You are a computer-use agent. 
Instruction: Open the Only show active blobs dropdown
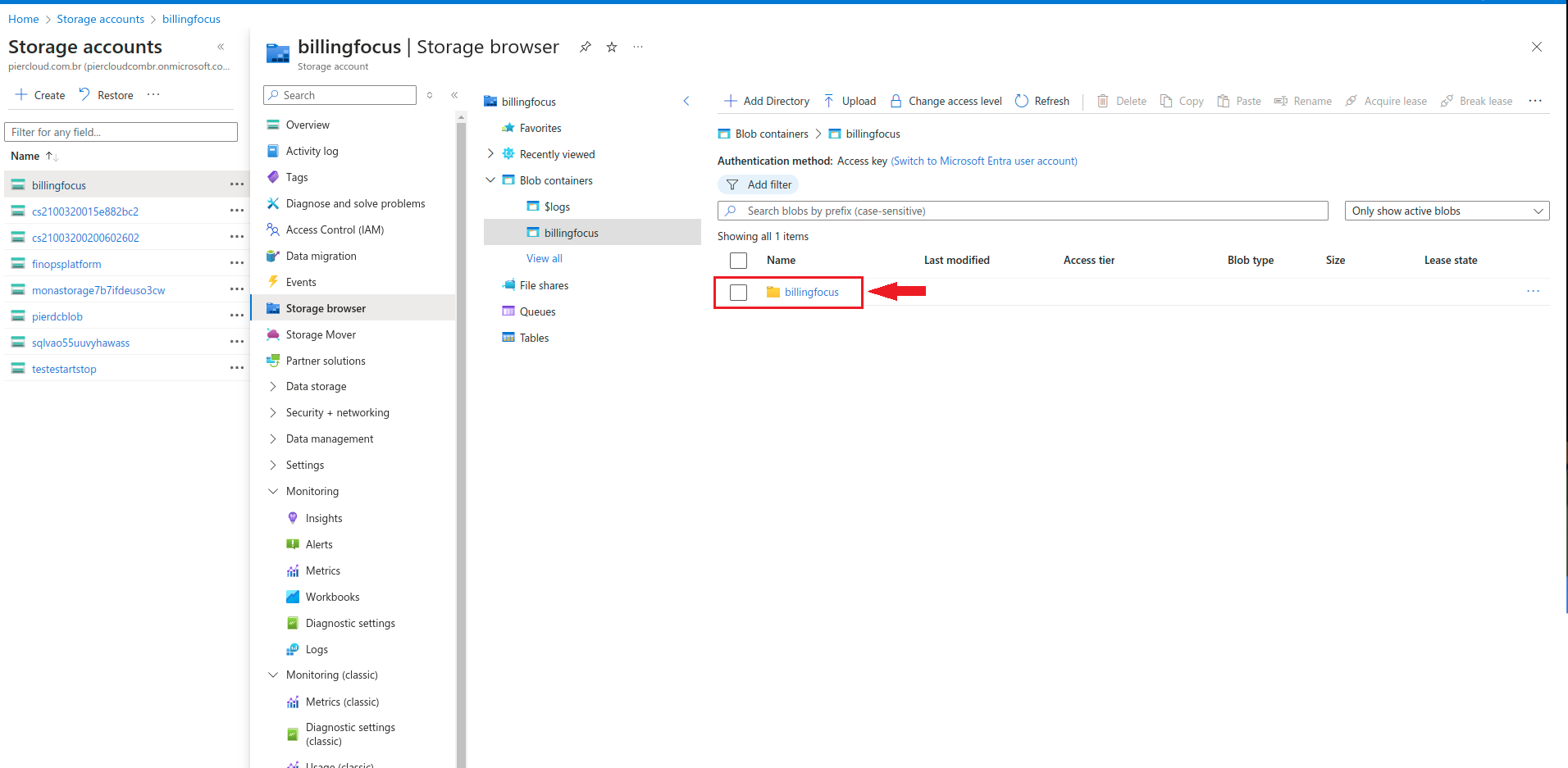click(1447, 211)
